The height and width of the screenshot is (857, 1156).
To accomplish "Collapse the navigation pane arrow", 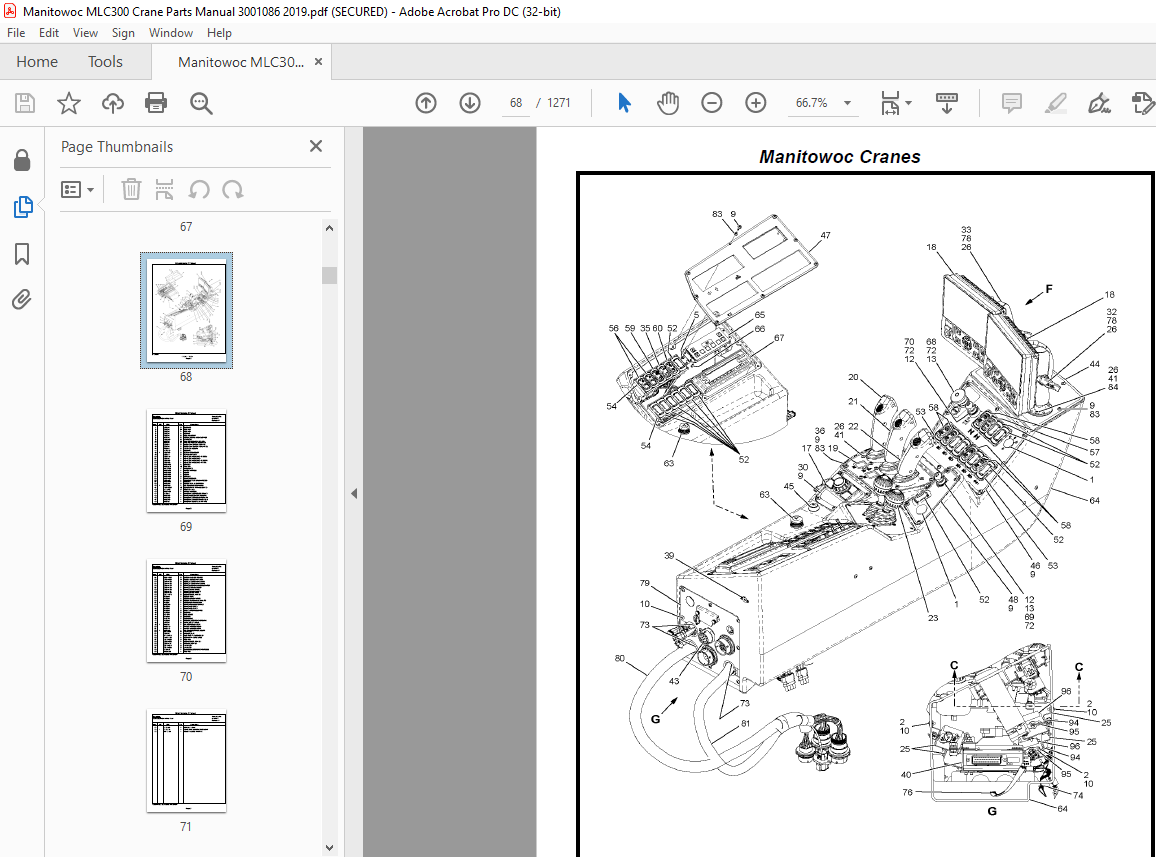I will click(x=354, y=493).
